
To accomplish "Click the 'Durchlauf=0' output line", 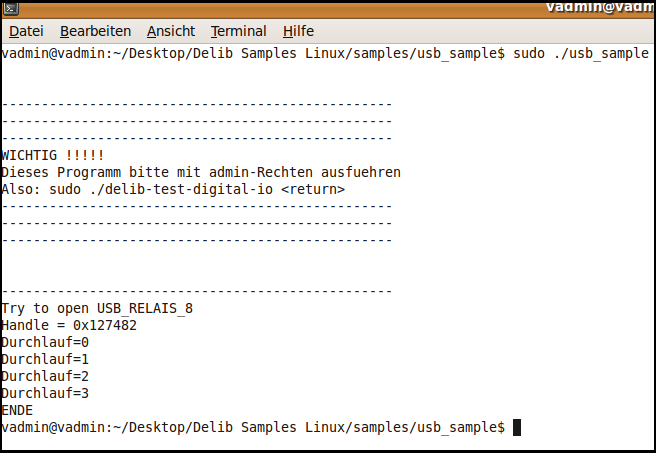I will pyautogui.click(x=45, y=342).
